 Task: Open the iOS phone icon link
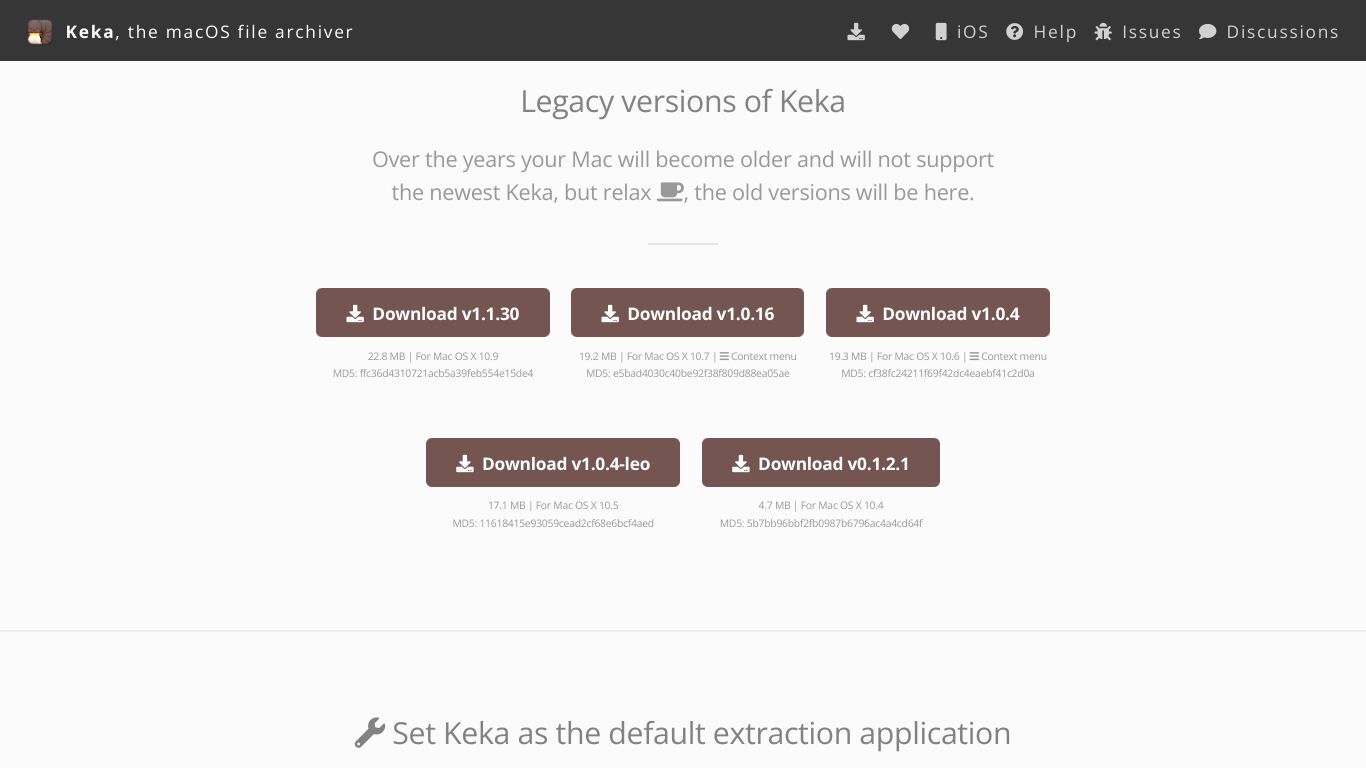click(x=941, y=32)
